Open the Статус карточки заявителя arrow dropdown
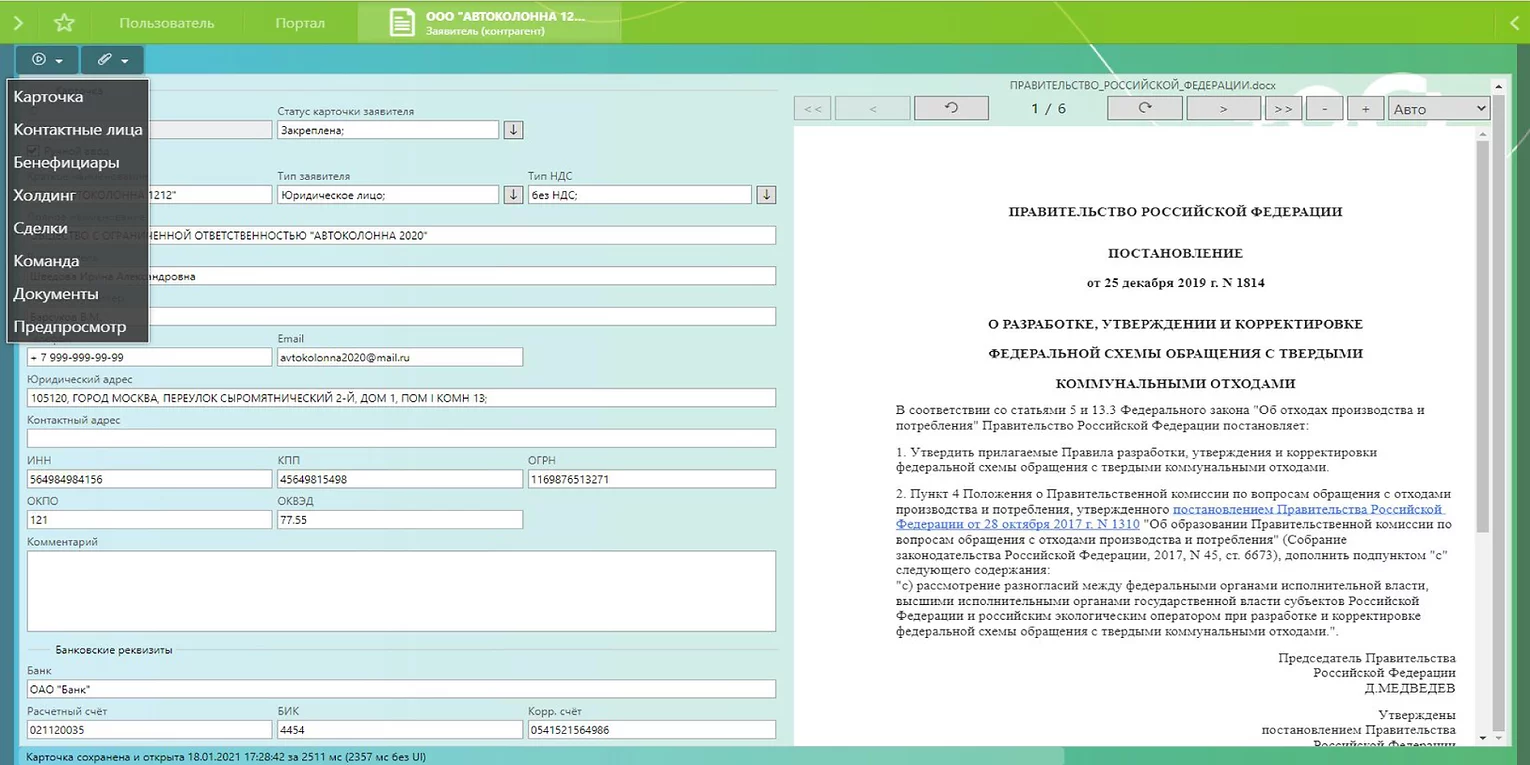 coord(513,130)
